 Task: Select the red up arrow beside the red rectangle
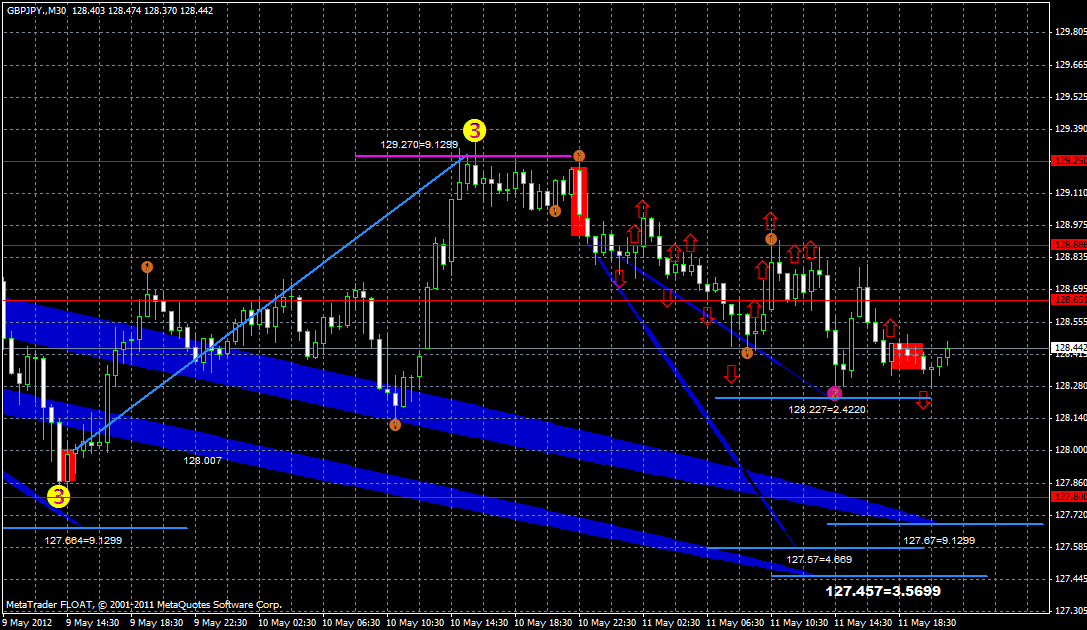click(888, 328)
